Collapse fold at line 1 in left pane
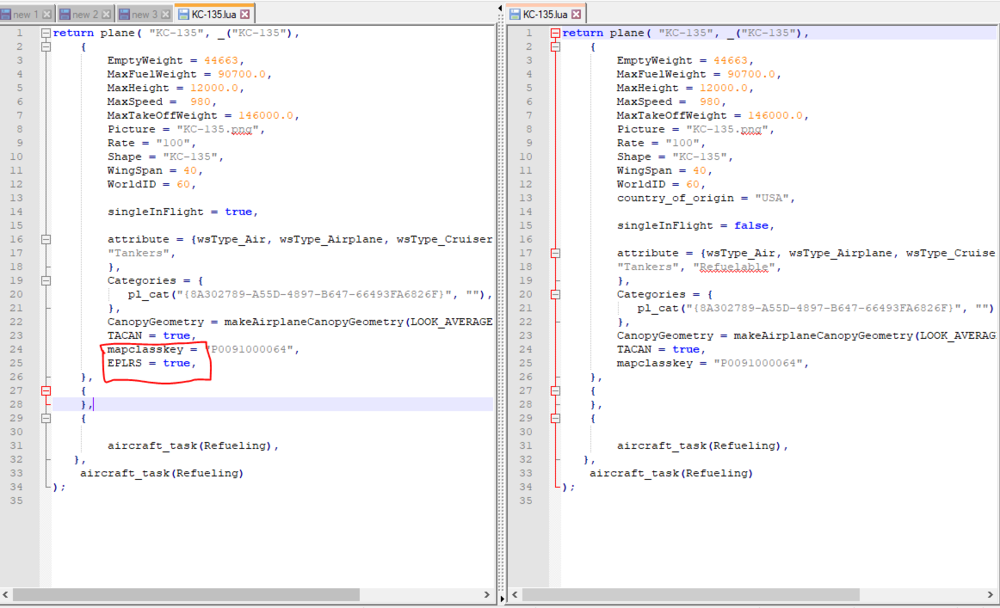This screenshot has width=1000, height=608. coord(46,33)
